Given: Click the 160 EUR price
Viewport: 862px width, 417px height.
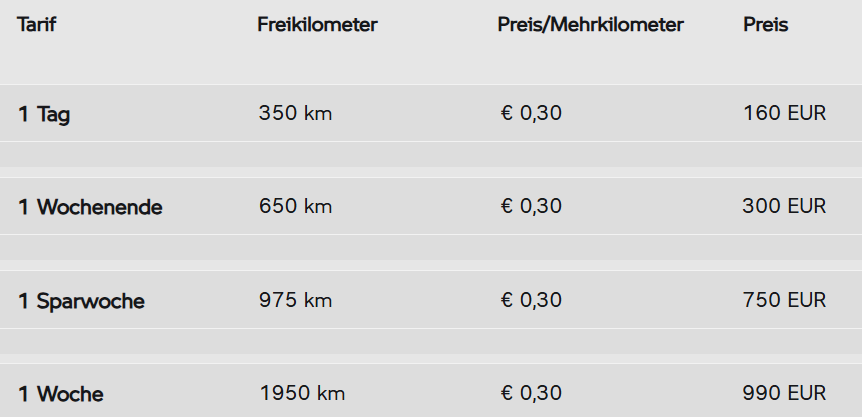Looking at the screenshot, I should point(784,113).
